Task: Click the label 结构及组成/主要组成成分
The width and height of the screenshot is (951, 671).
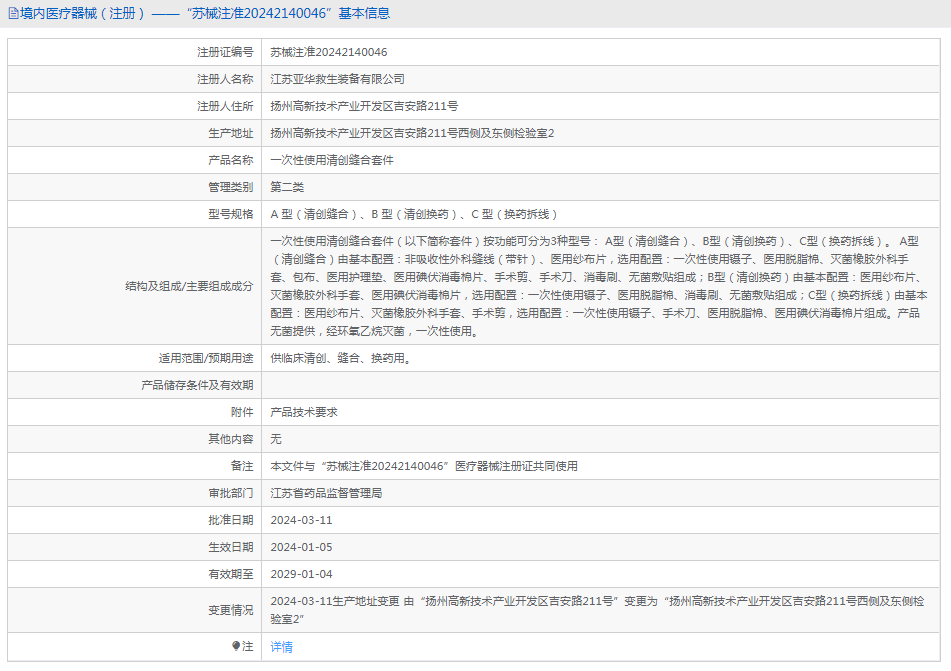Action: (x=189, y=286)
